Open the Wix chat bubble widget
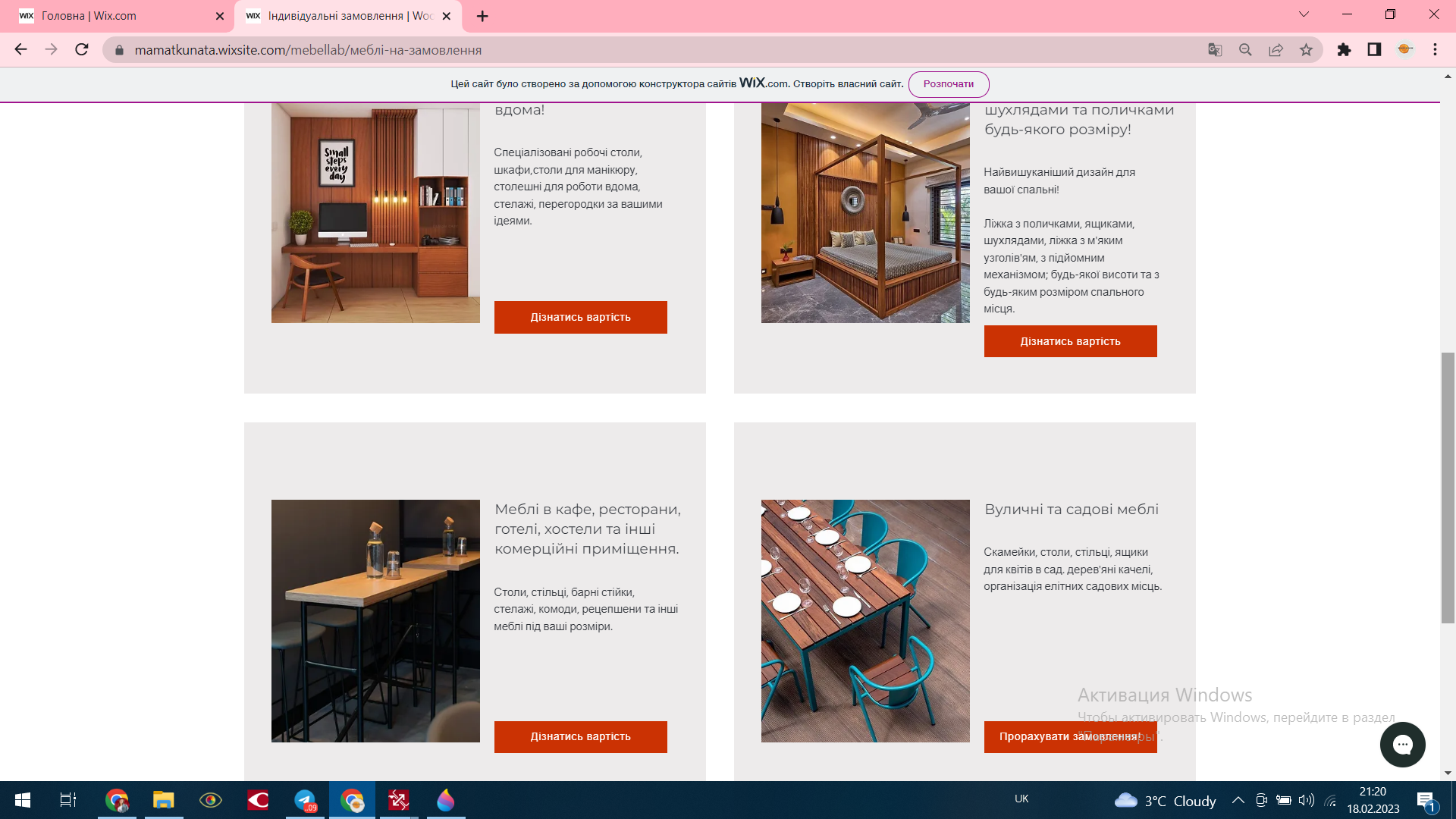The width and height of the screenshot is (1456, 819). coord(1402,745)
